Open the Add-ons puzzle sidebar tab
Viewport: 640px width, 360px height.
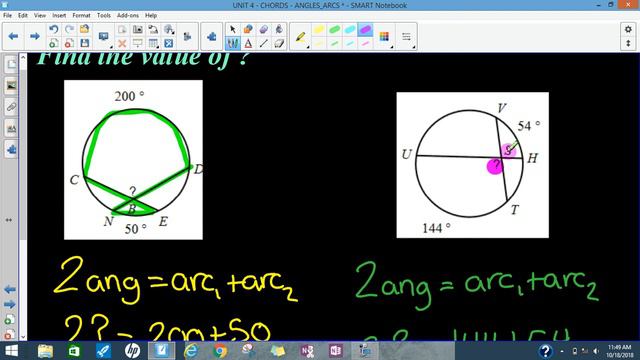point(11,150)
